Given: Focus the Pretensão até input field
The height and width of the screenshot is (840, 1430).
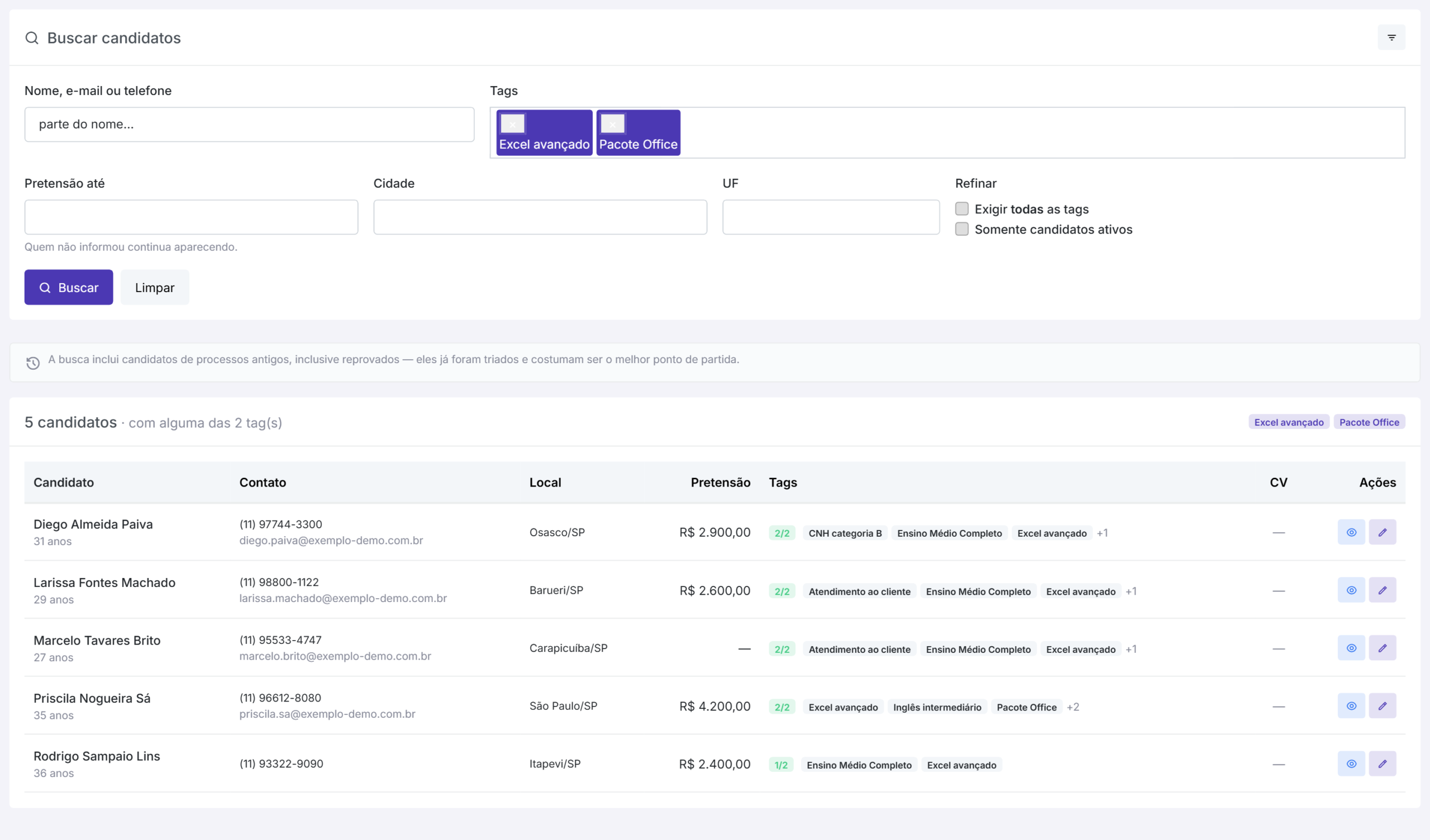Looking at the screenshot, I should (x=191, y=217).
